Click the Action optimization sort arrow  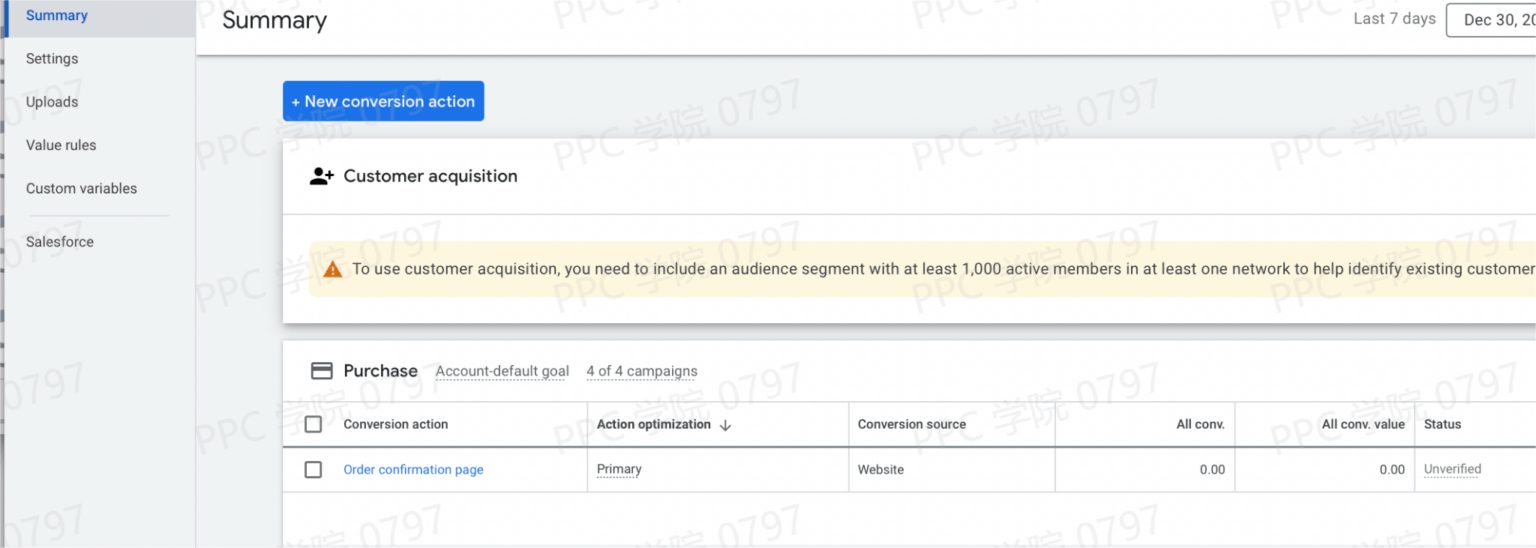(x=726, y=425)
